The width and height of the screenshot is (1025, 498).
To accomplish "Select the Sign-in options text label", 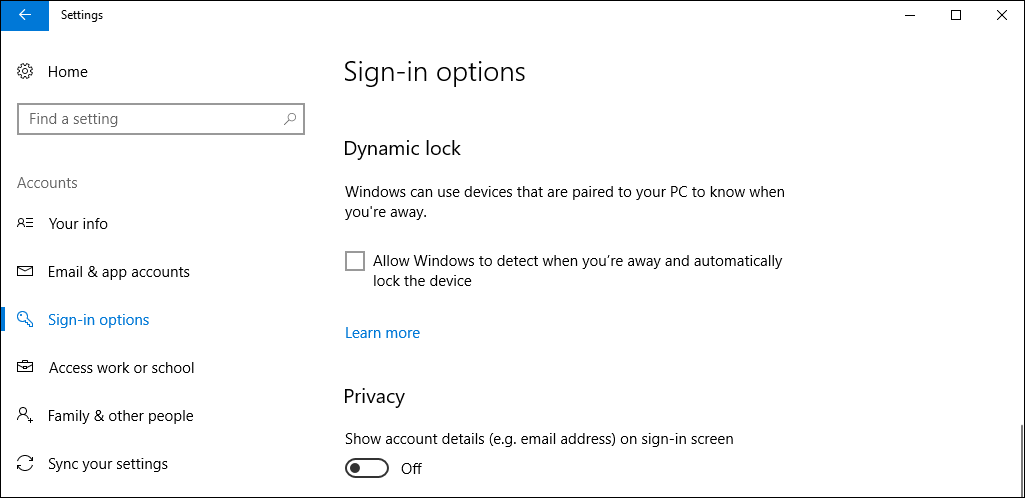I will click(x=98, y=320).
